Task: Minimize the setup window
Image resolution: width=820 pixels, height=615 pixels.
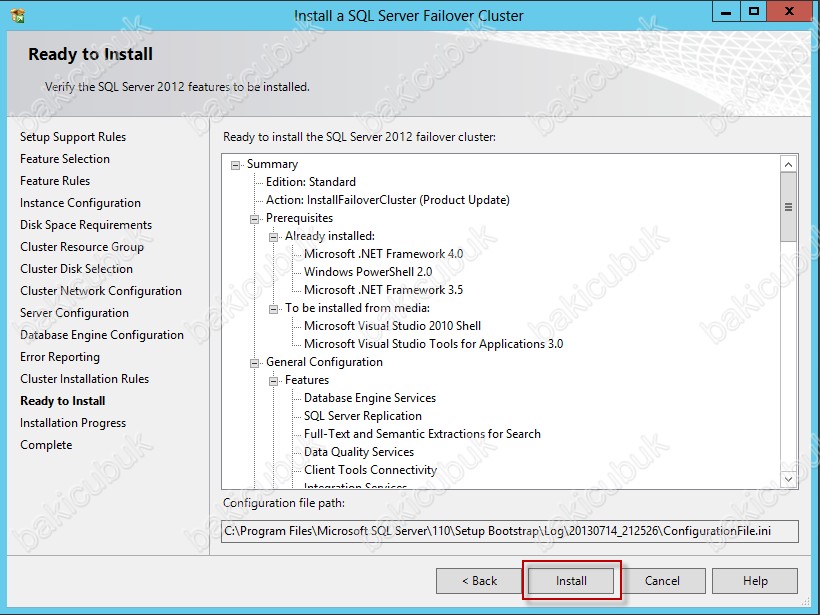Action: pos(726,12)
